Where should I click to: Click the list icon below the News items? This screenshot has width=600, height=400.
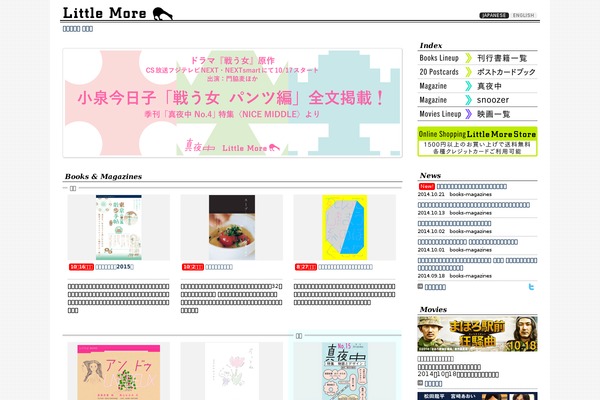420,286
